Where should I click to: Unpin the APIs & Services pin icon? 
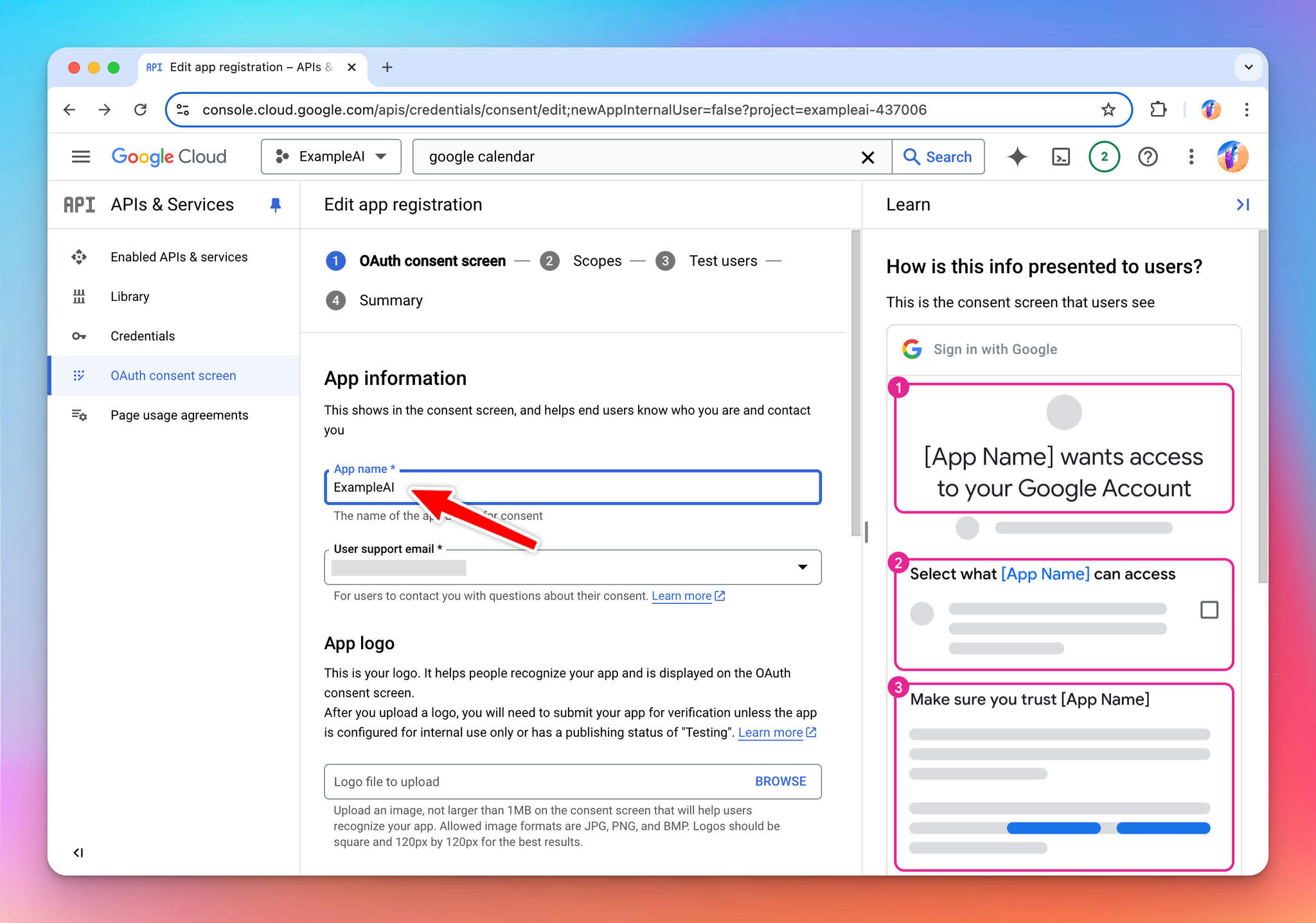coord(275,205)
